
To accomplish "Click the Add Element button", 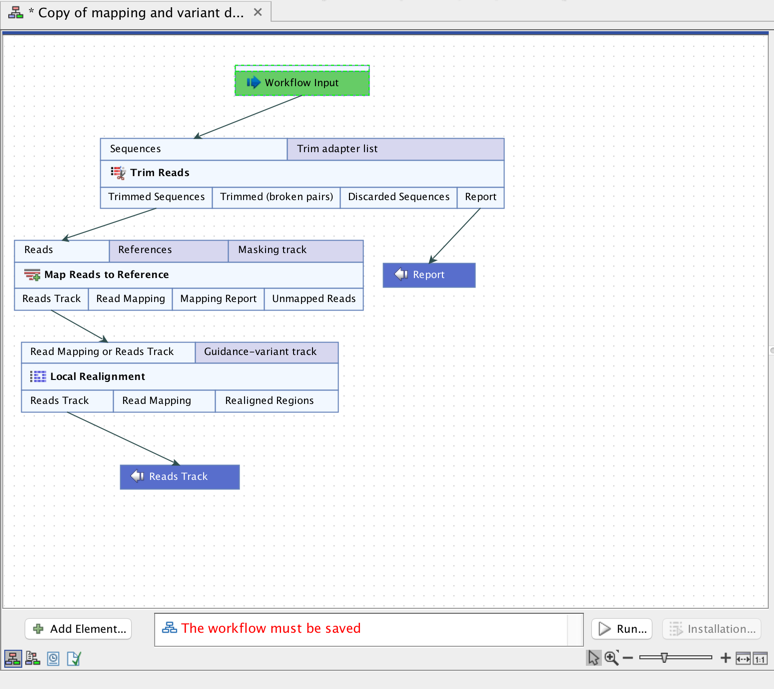I will (79, 629).
